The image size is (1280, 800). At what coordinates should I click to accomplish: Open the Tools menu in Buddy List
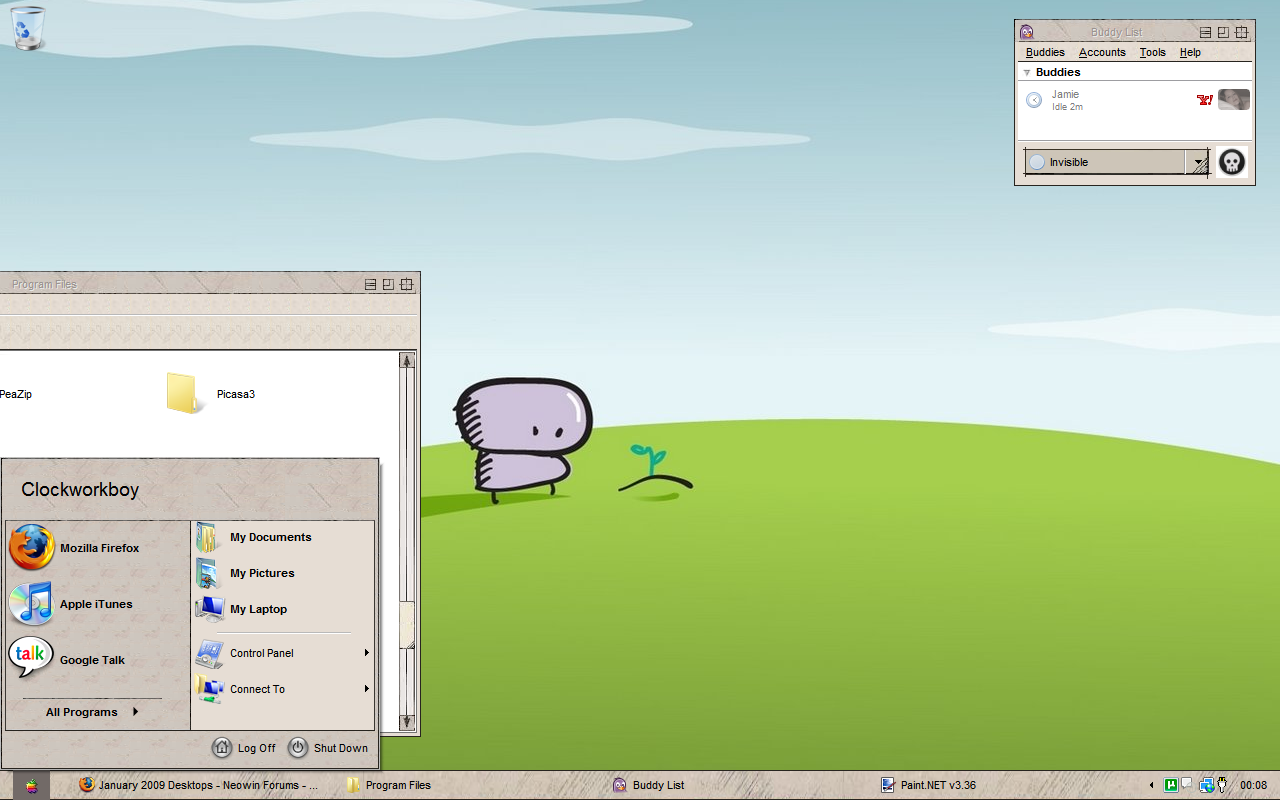point(1152,52)
